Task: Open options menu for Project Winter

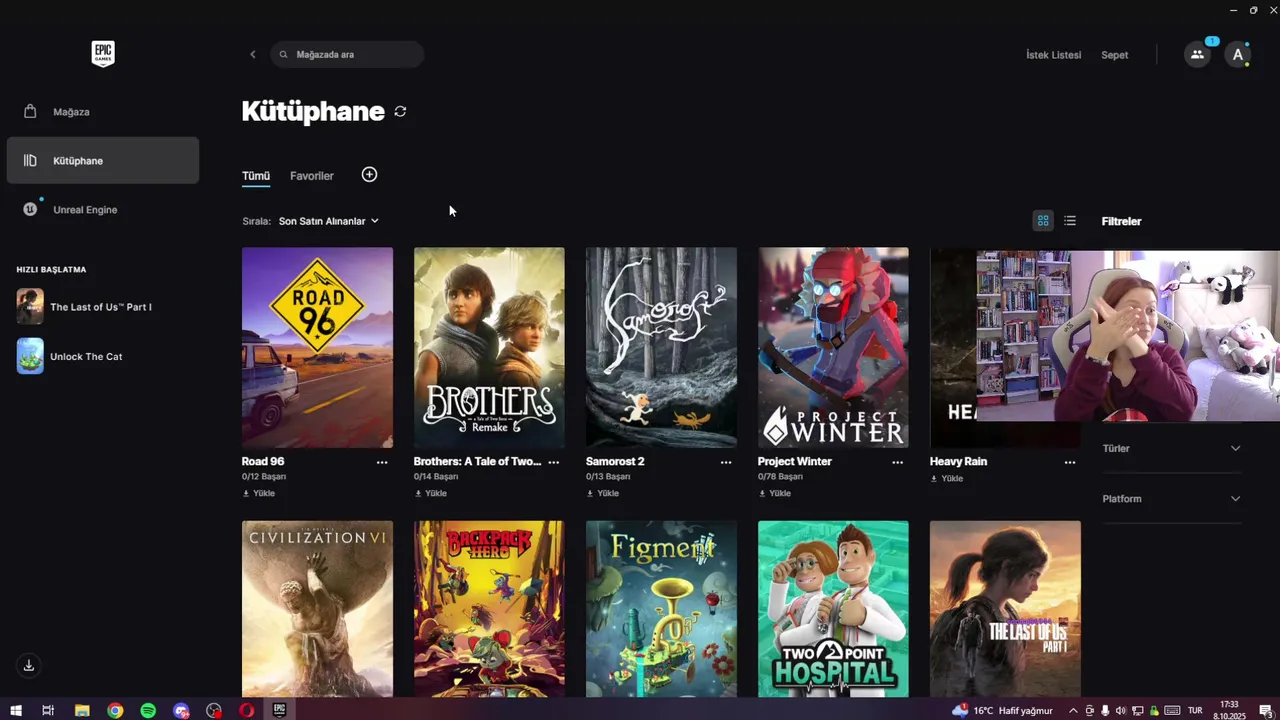Action: 898,462
